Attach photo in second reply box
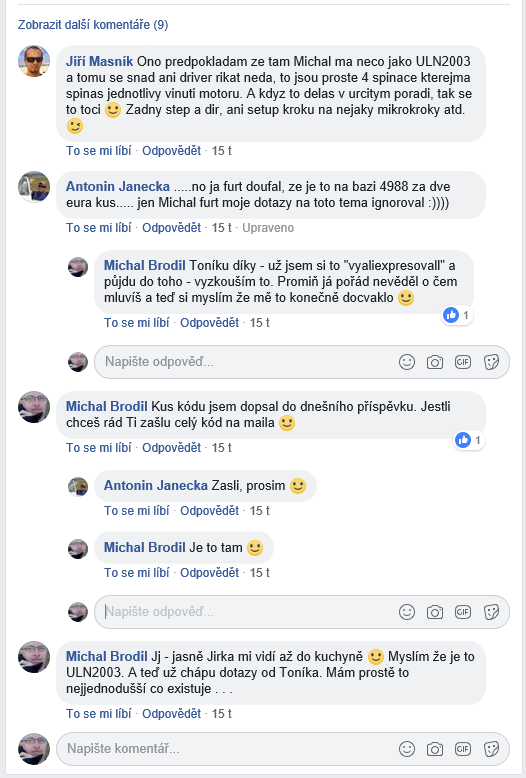Screen dimensions: 526x778 point(435,612)
